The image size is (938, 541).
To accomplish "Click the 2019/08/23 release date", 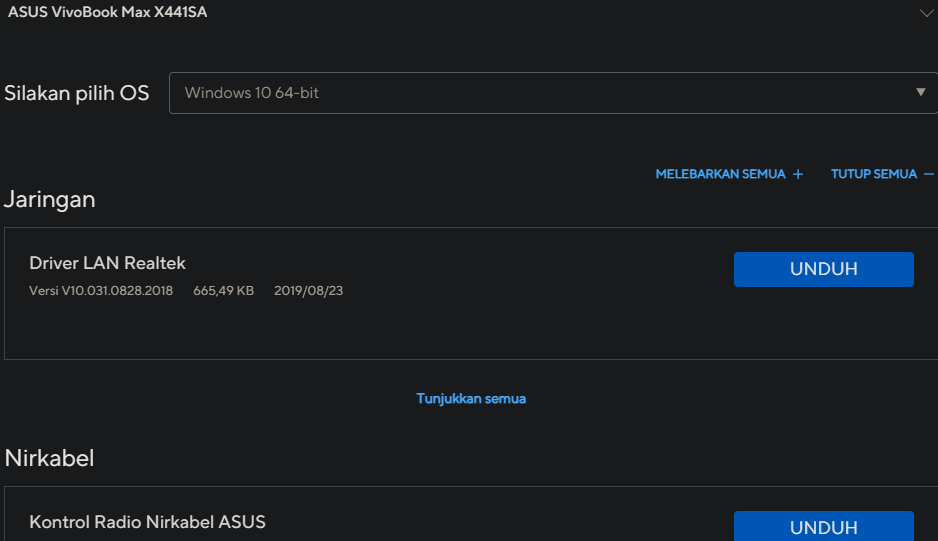I will click(x=309, y=291).
